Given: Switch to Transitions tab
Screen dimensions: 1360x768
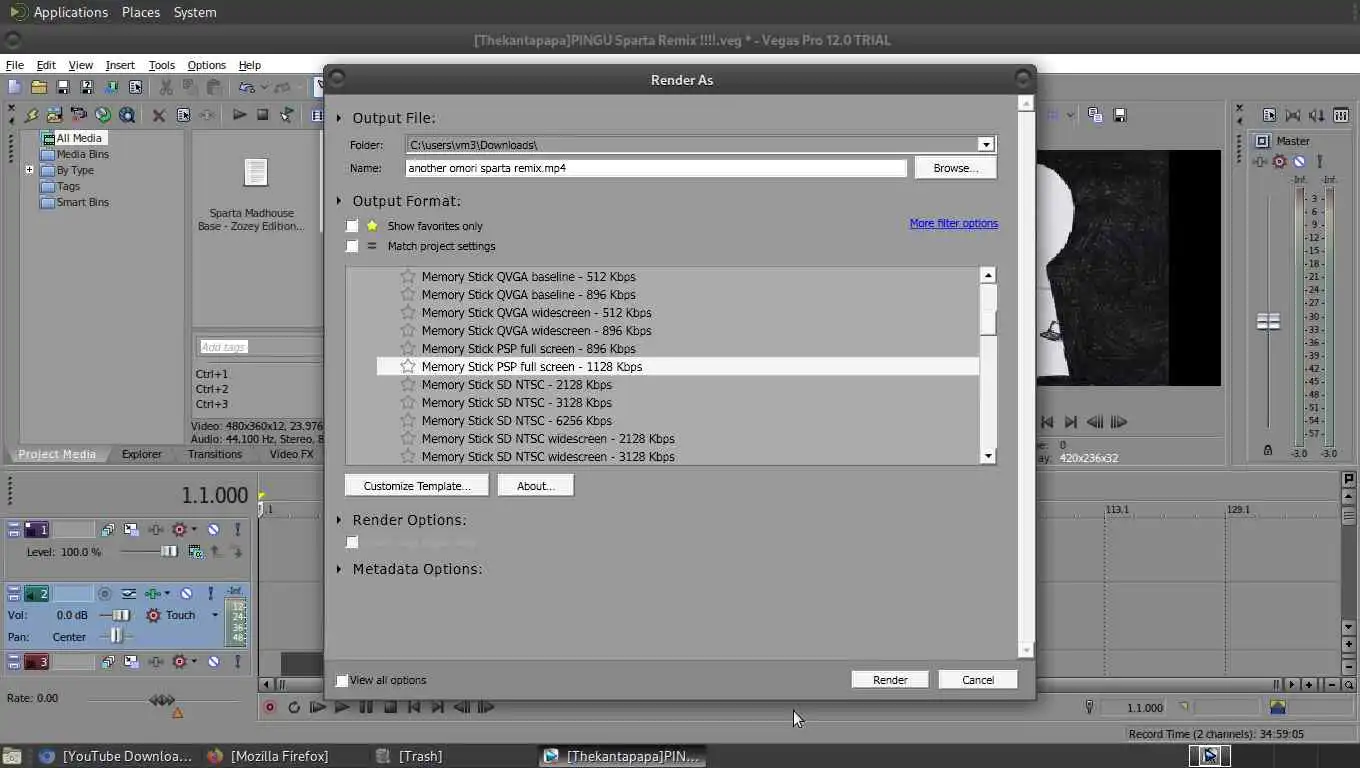Looking at the screenshot, I should pyautogui.click(x=215, y=454).
